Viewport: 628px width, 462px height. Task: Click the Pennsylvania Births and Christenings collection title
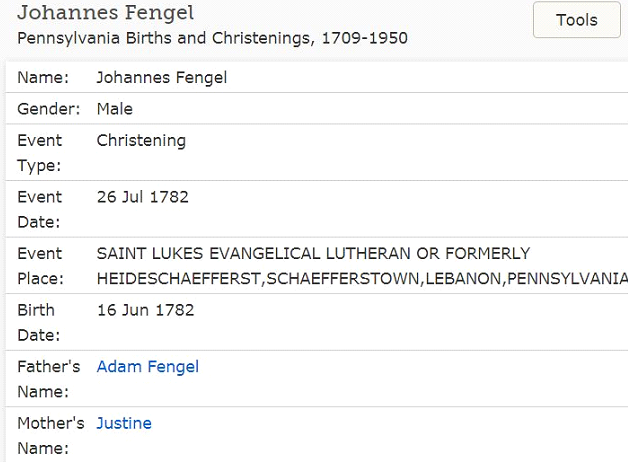pyautogui.click(x=212, y=38)
